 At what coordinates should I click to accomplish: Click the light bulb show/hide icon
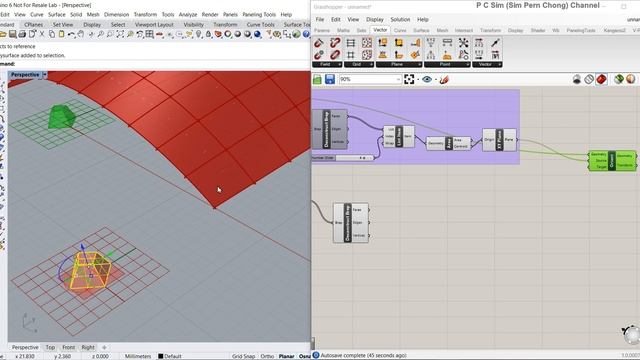point(199,34)
